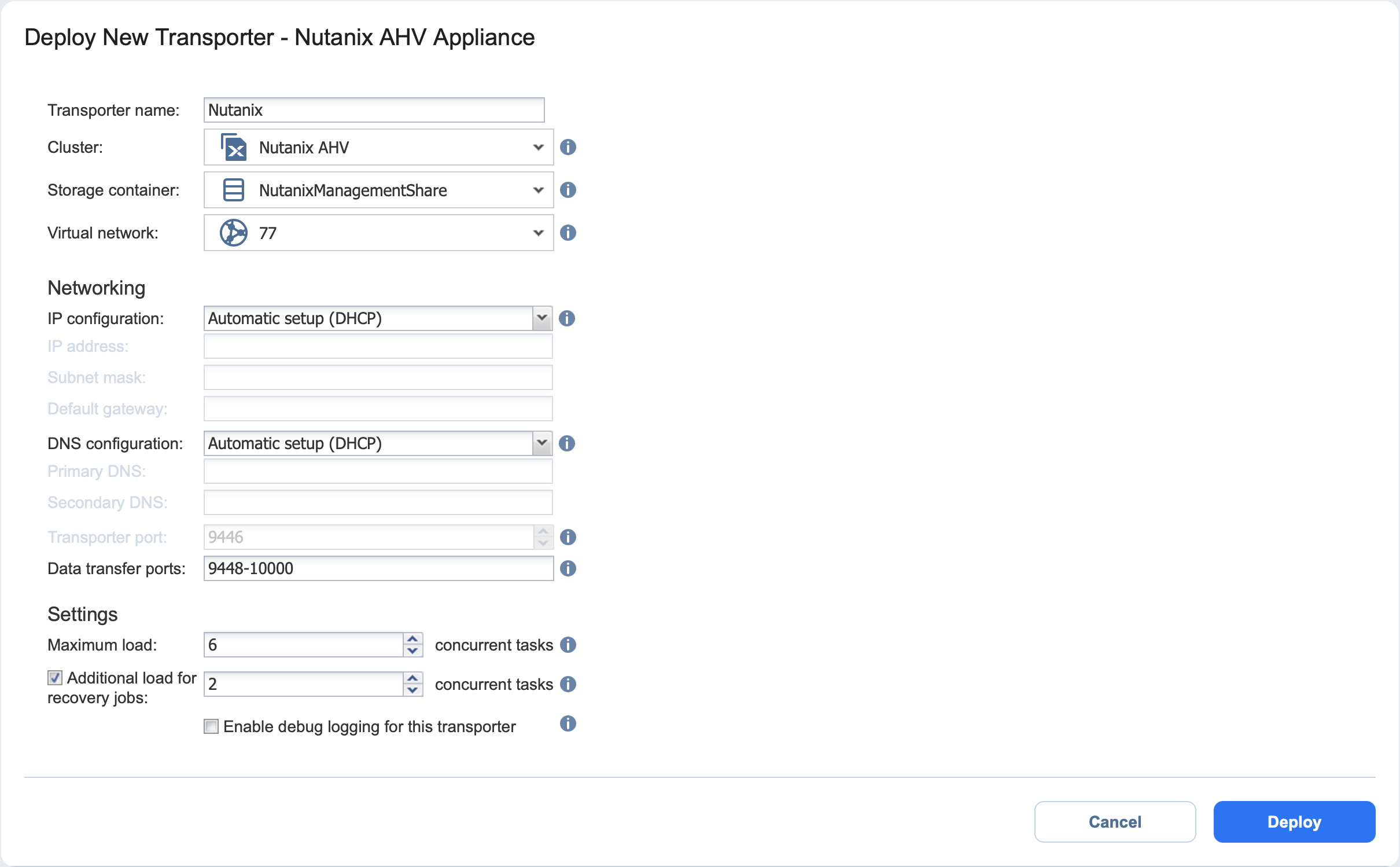Uncheck Additional load for recovery jobs
The width and height of the screenshot is (1400, 867).
(55, 678)
